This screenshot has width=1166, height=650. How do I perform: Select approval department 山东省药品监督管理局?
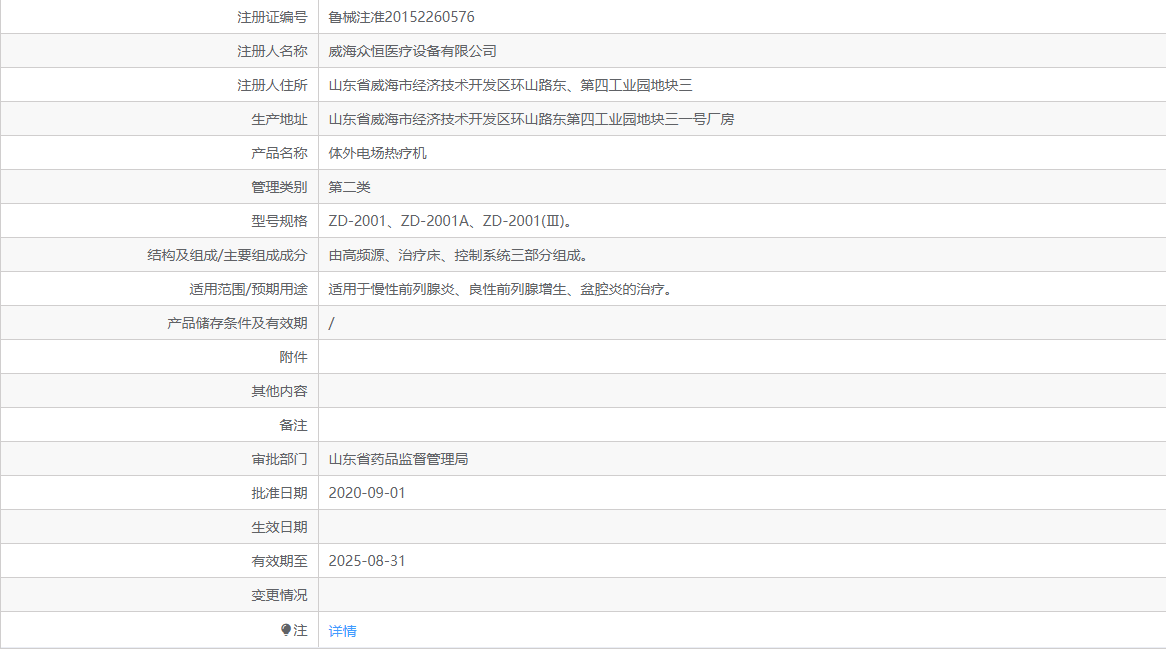click(399, 460)
